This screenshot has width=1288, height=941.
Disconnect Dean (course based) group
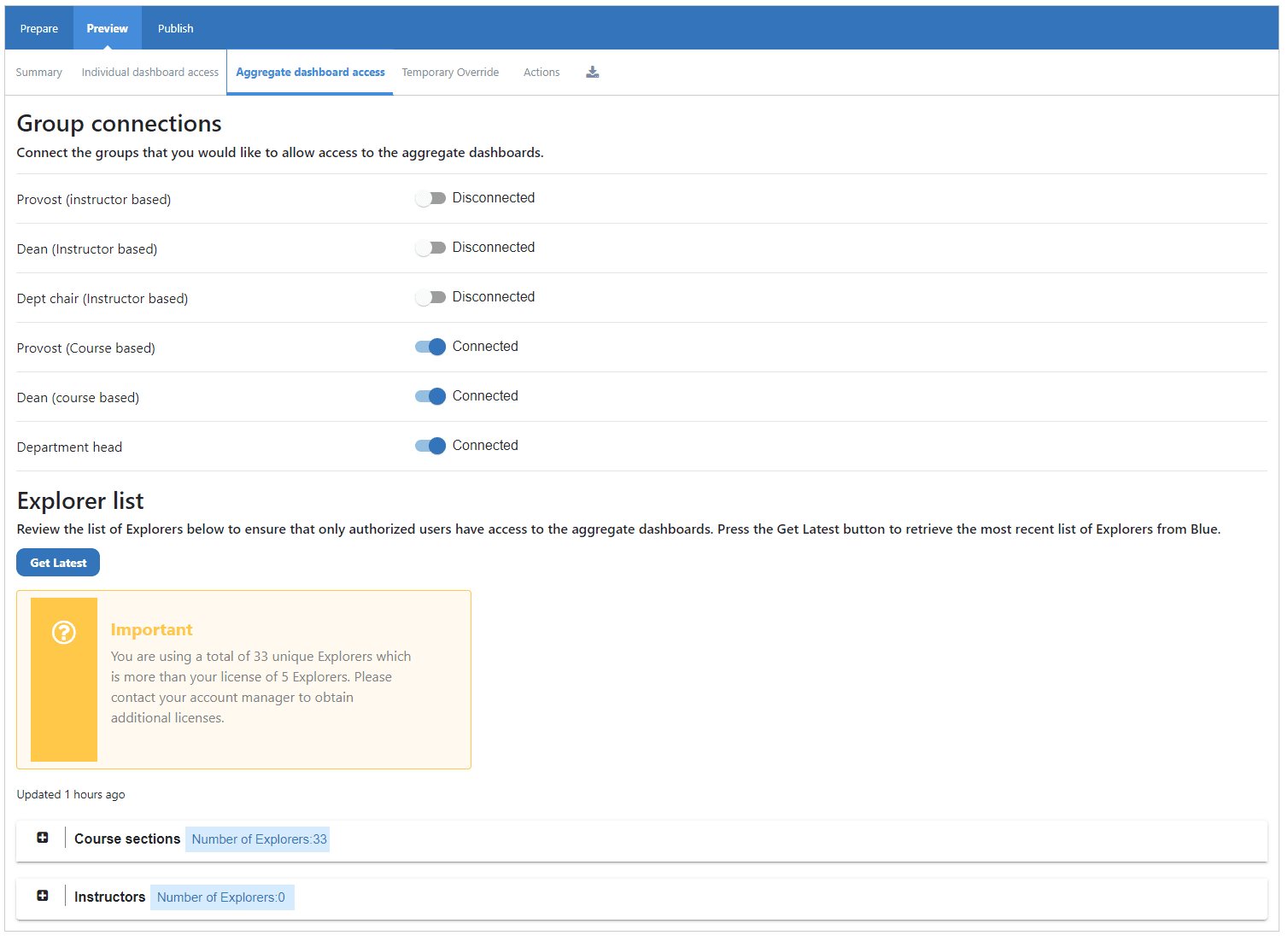tap(430, 396)
